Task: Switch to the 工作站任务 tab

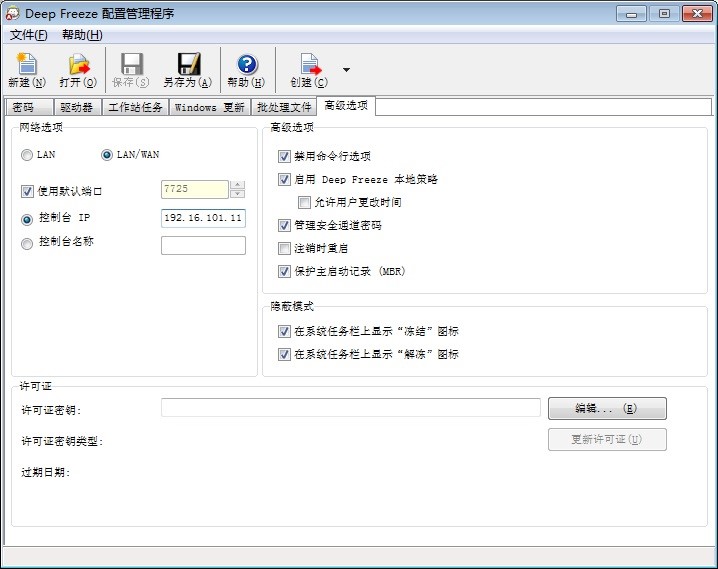Action: pyautogui.click(x=135, y=107)
